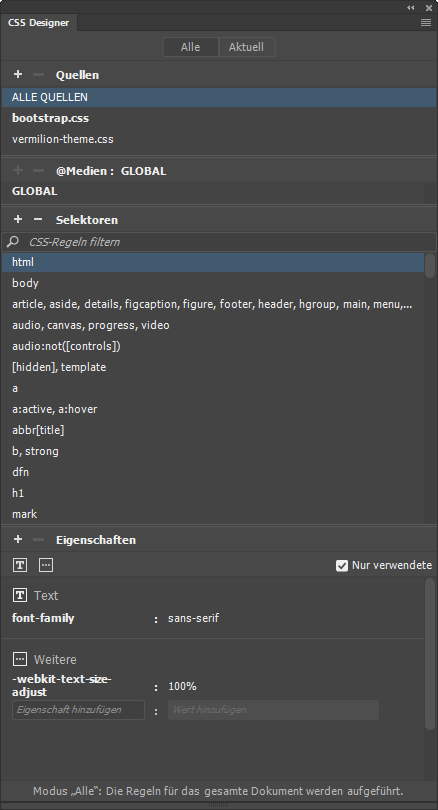Click the Eigenschaften section heading
The height and width of the screenshot is (810, 438).
pyautogui.click(x=96, y=540)
